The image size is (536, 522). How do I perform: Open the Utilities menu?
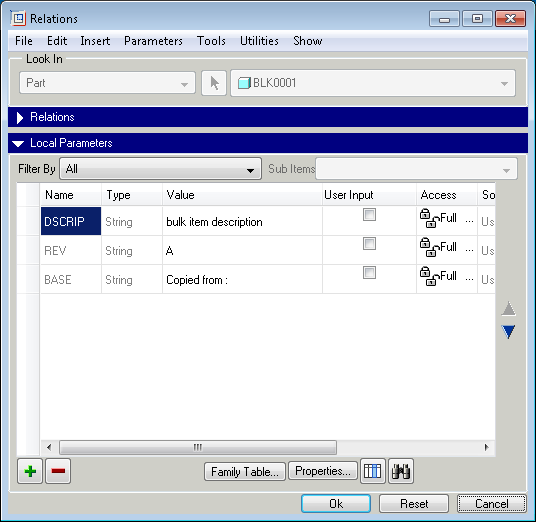tap(259, 41)
